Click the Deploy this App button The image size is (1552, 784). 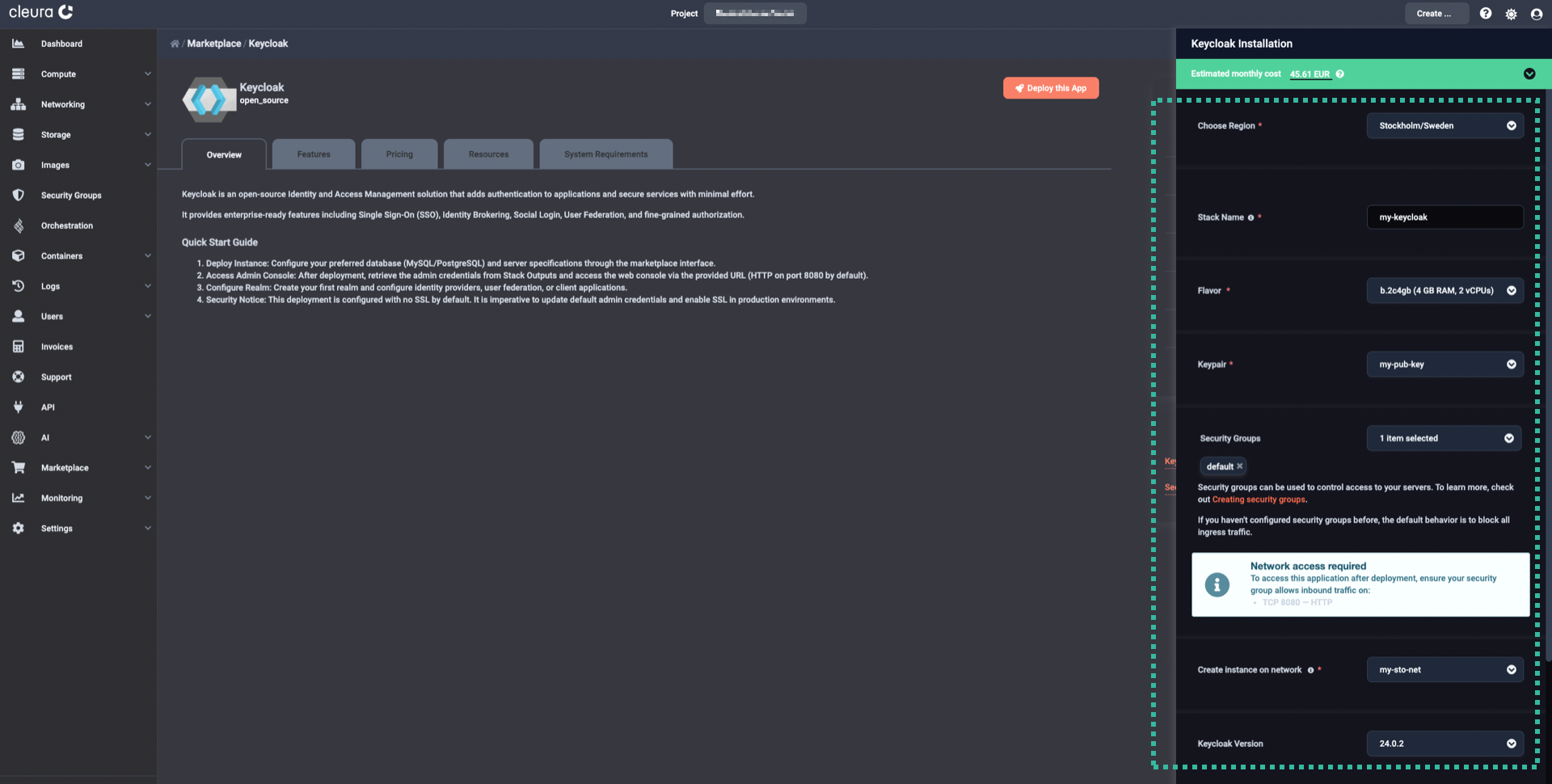1050,87
